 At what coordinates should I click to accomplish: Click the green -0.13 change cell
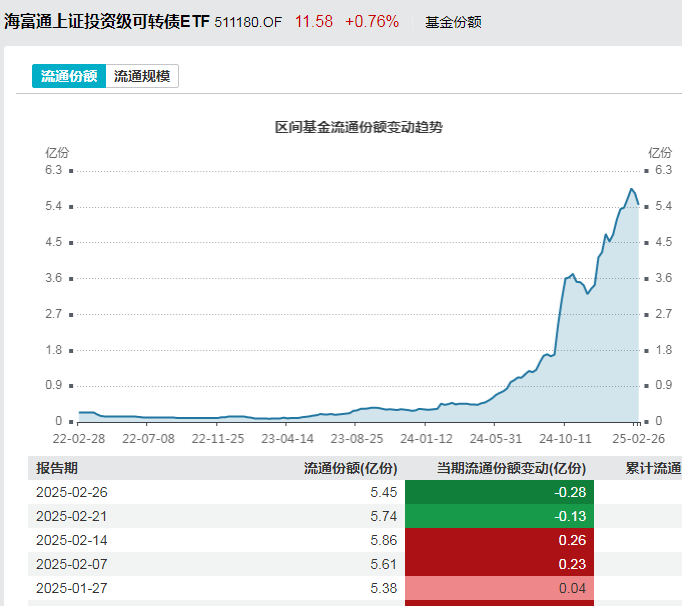tap(499, 516)
